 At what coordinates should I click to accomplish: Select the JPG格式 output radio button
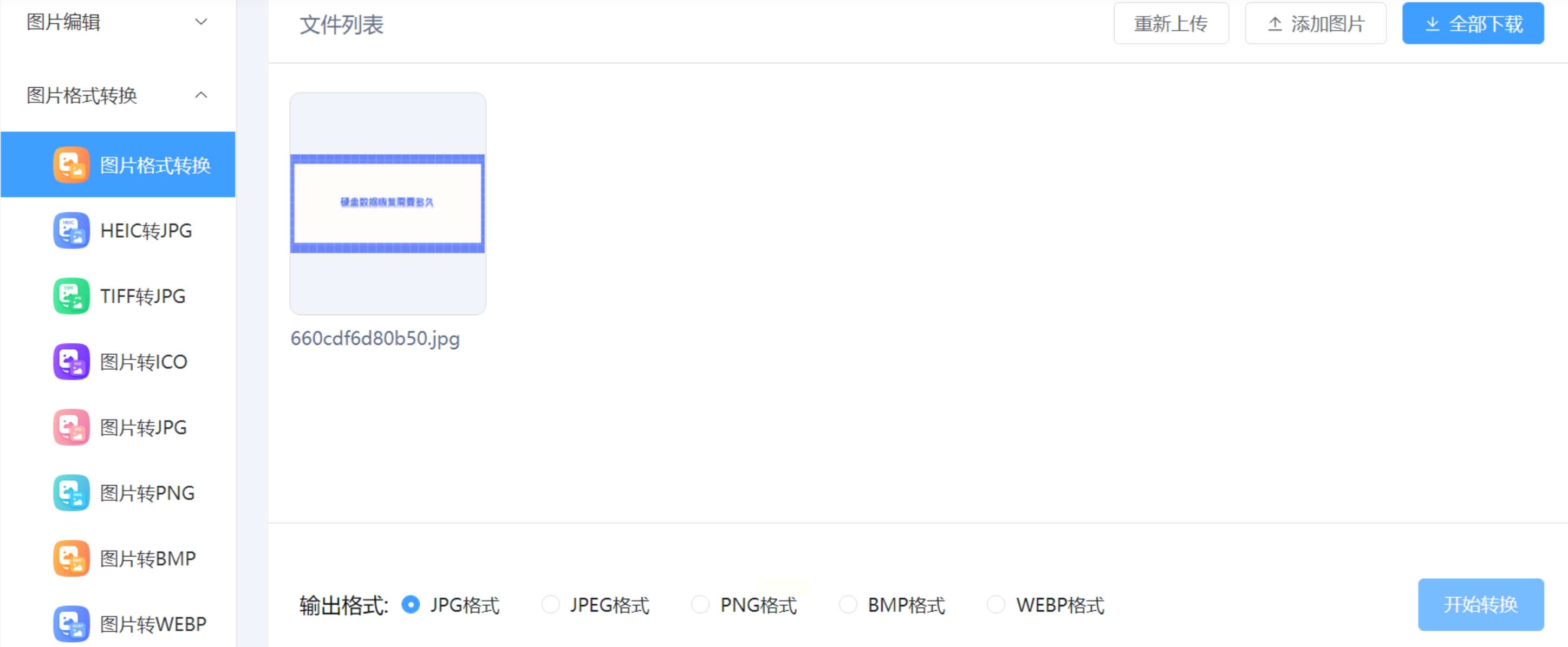(411, 604)
